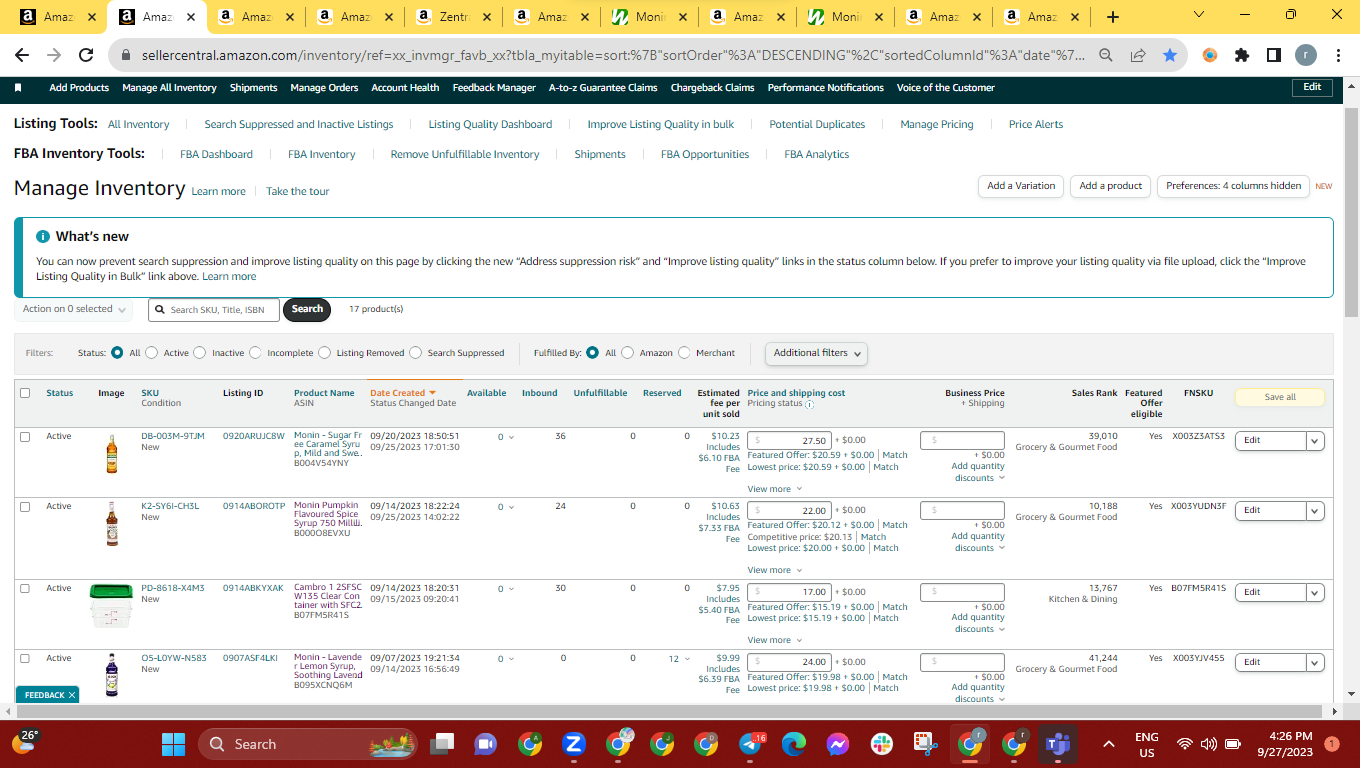Open the Action on 0 selected dropdown
This screenshot has width=1360, height=768.
74,310
